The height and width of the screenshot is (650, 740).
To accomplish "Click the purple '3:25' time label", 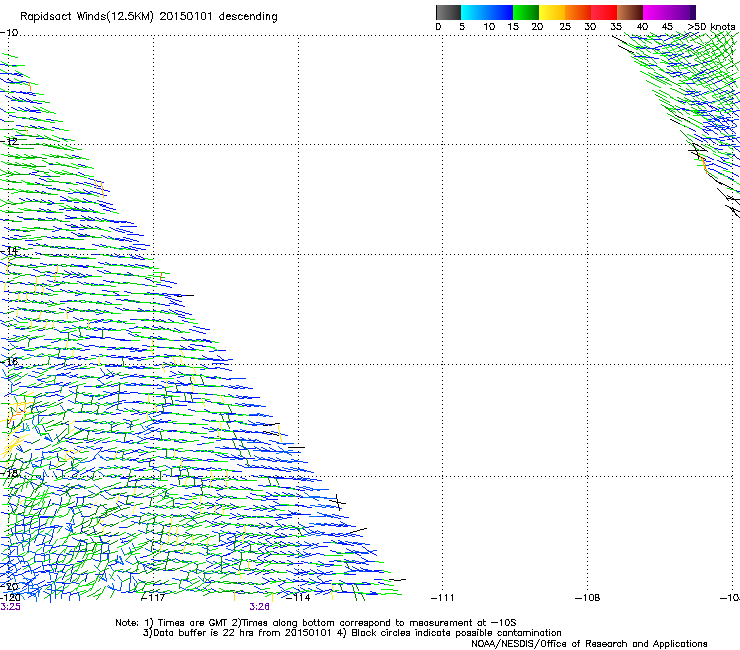I will click(10, 607).
